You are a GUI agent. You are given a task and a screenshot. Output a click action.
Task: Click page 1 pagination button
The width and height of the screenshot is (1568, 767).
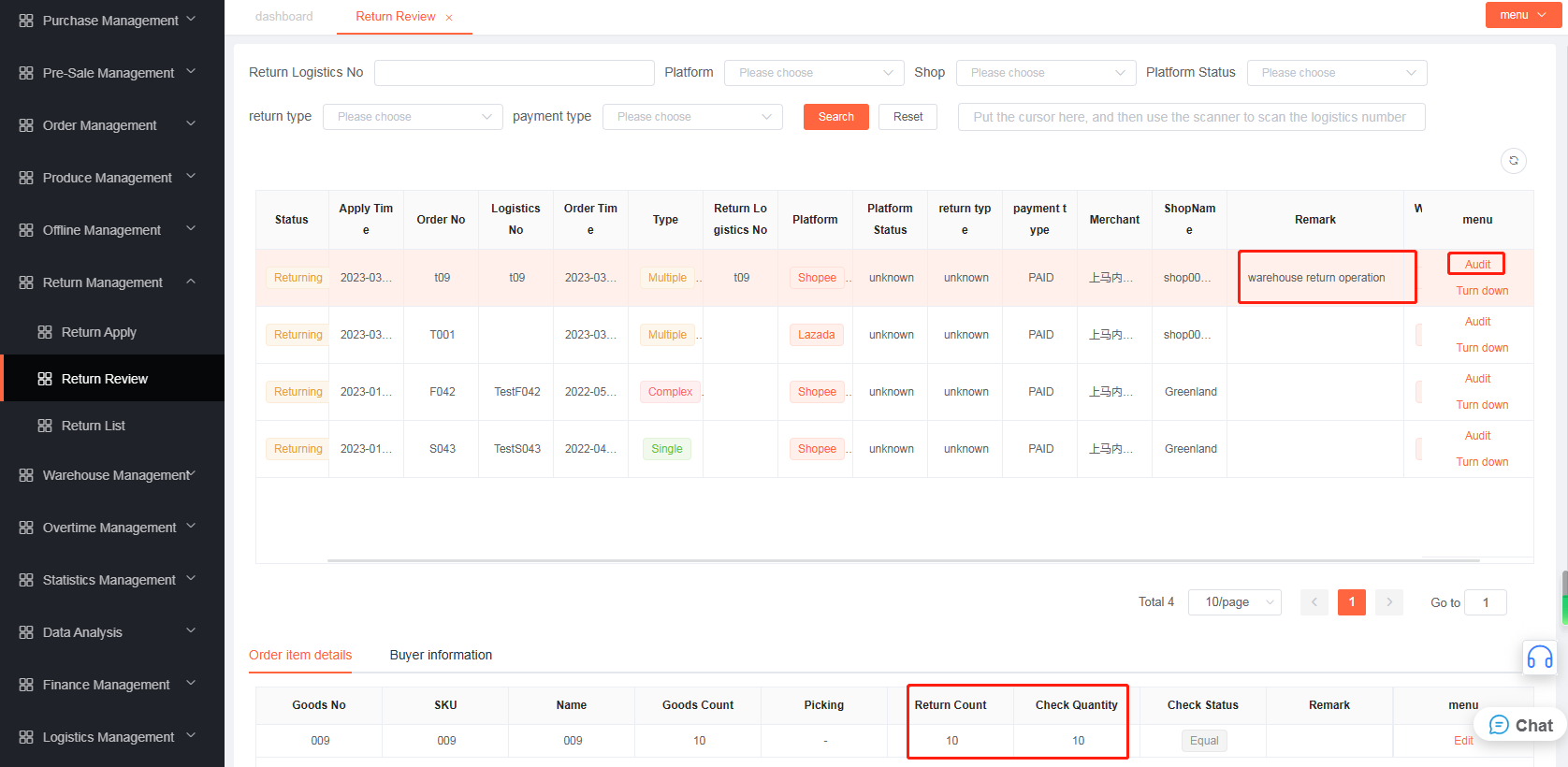pos(1352,602)
